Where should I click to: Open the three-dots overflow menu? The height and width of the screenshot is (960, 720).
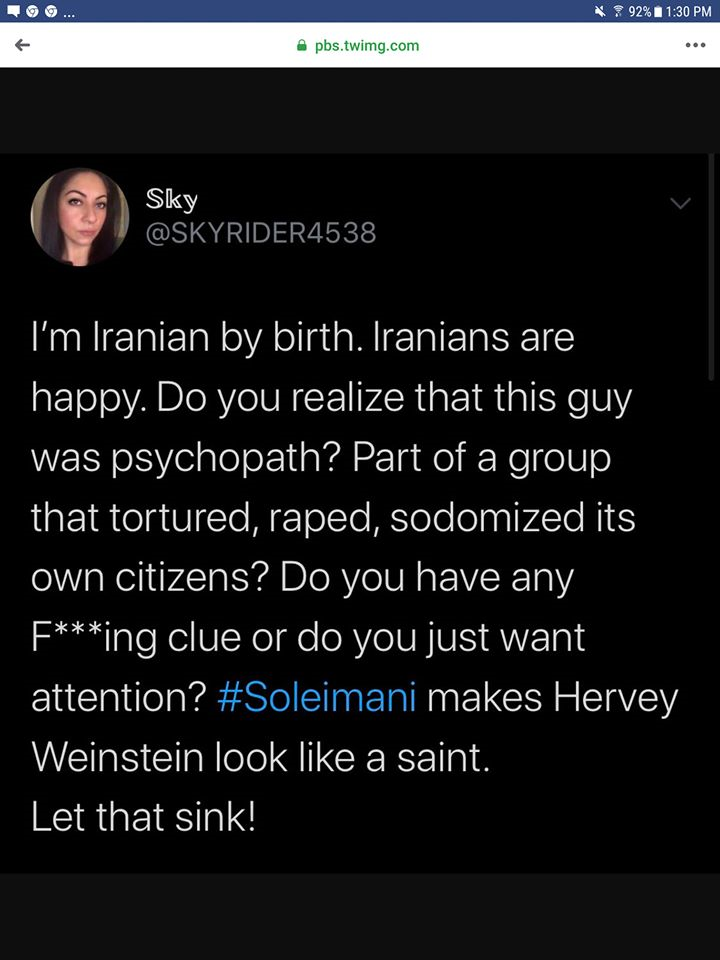696,45
